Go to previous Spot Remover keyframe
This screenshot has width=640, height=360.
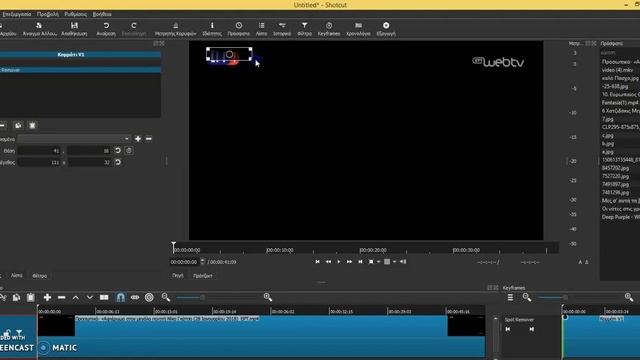[508, 329]
